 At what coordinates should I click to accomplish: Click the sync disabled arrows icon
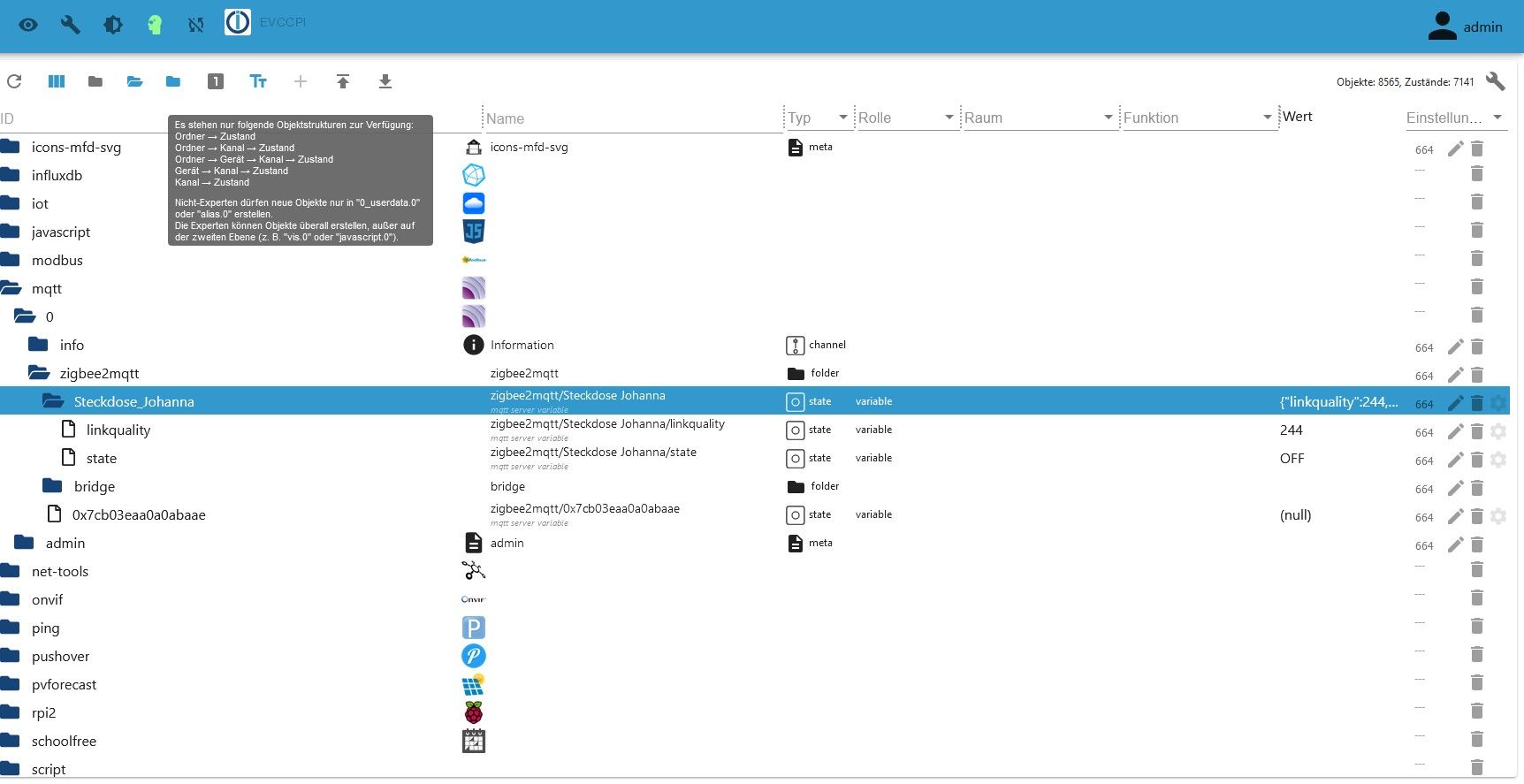tap(196, 25)
